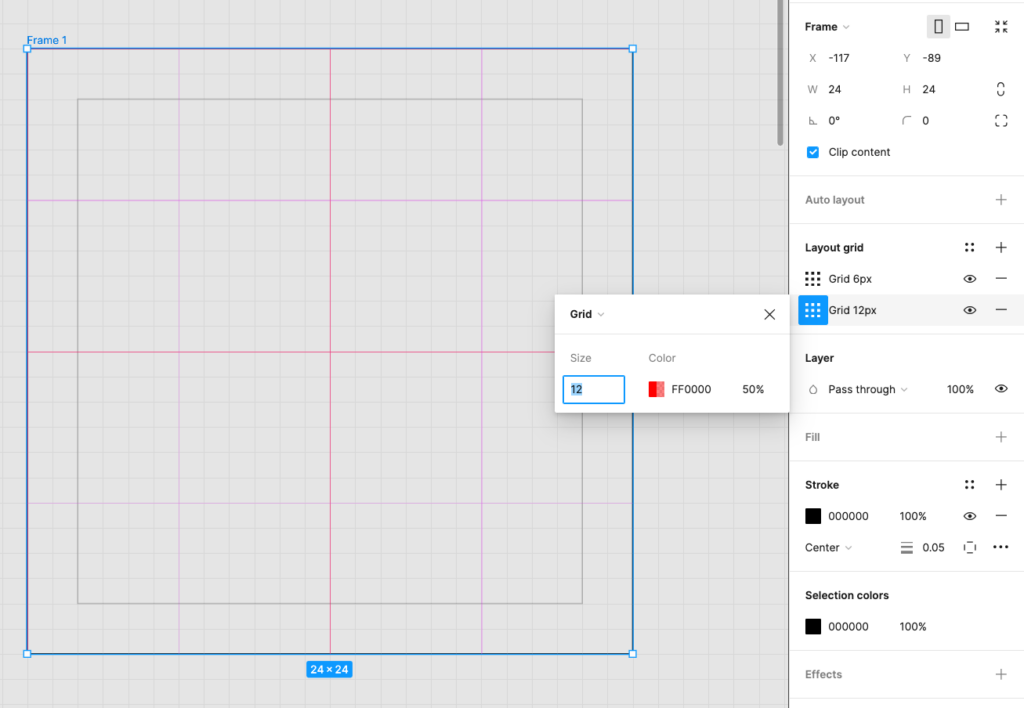This screenshot has height=708, width=1024.
Task: Click the grid opacity 50% value
Action: click(753, 389)
